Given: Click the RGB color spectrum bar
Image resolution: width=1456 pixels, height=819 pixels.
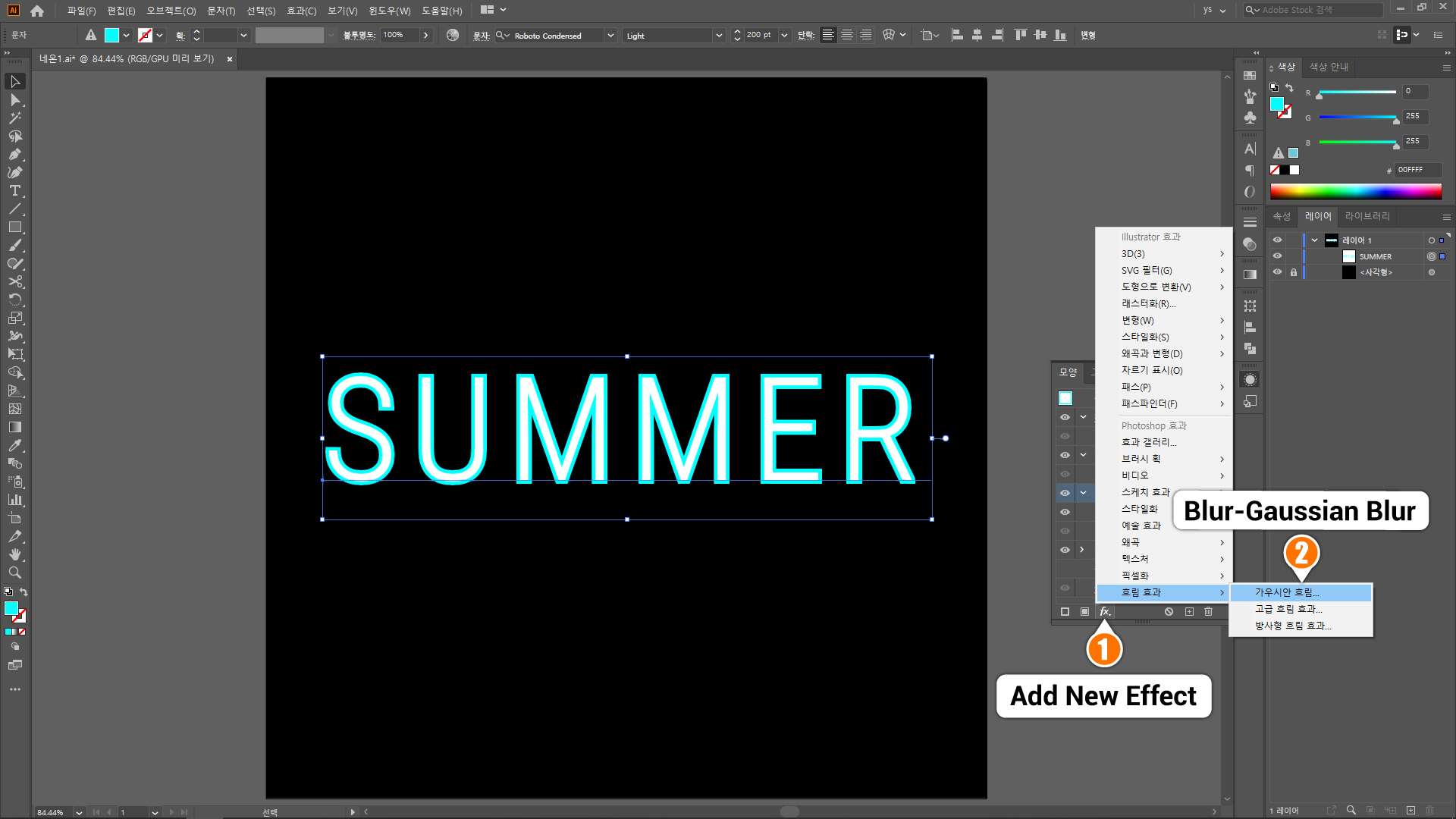Looking at the screenshot, I should (1355, 191).
